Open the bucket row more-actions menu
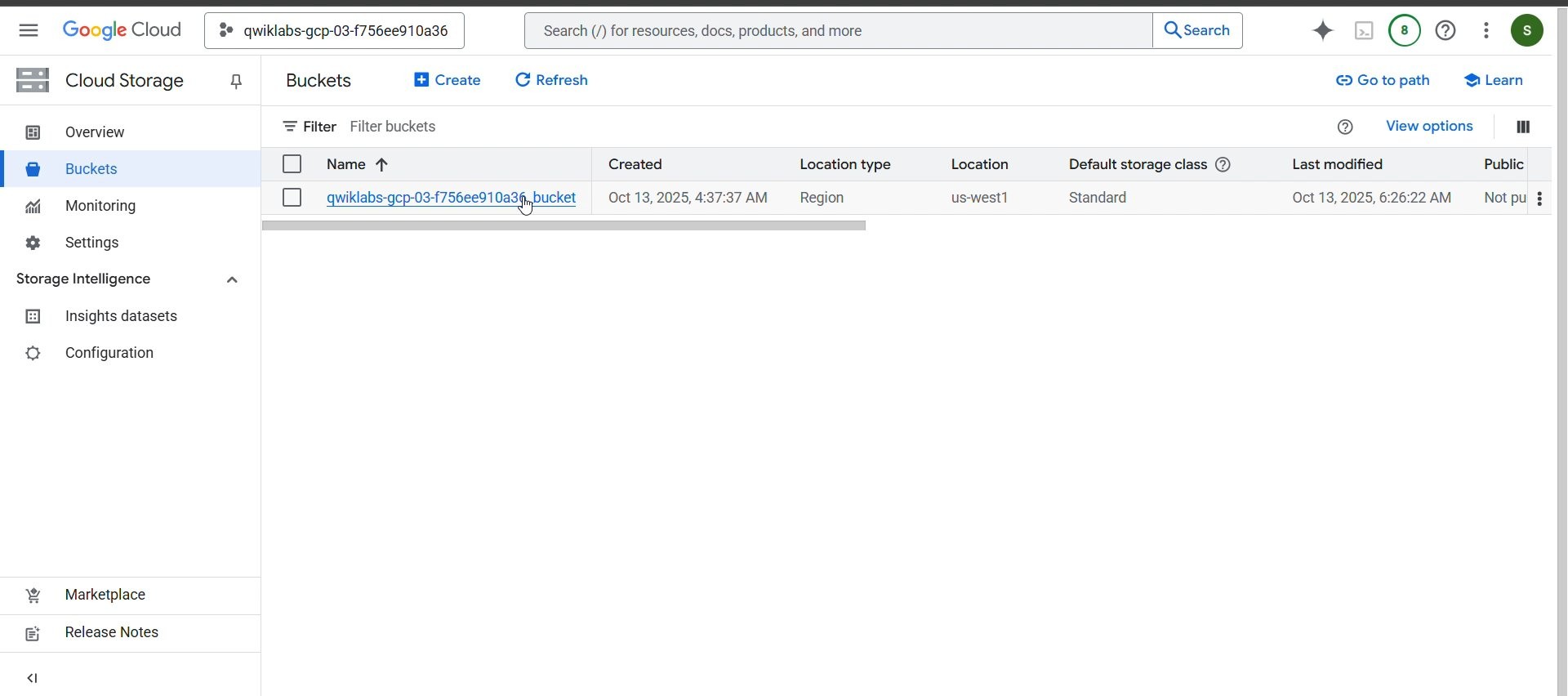Screen dimensions: 1568x696 pyautogui.click(x=1539, y=199)
